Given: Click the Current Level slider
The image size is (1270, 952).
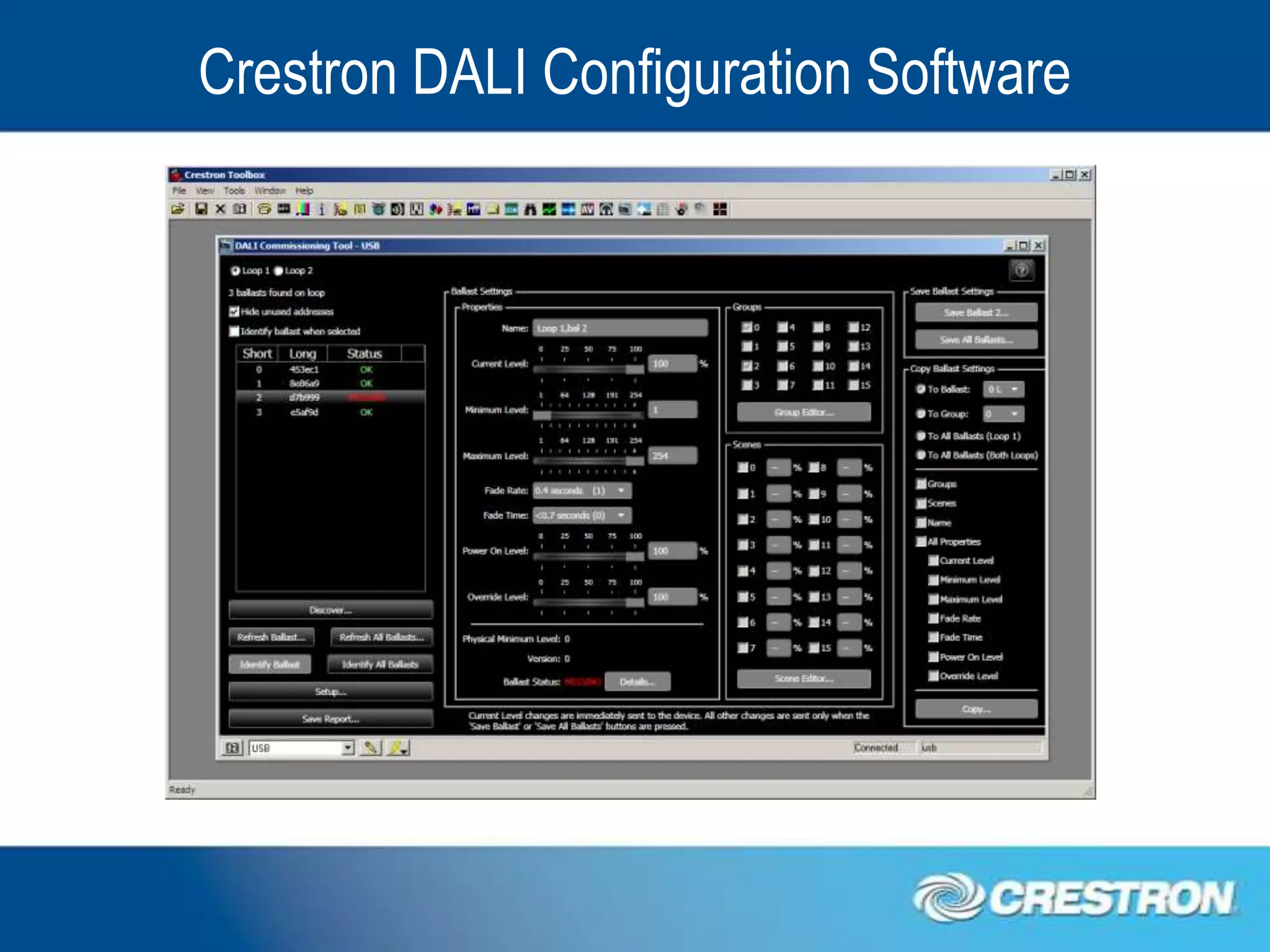Looking at the screenshot, I should (588, 369).
